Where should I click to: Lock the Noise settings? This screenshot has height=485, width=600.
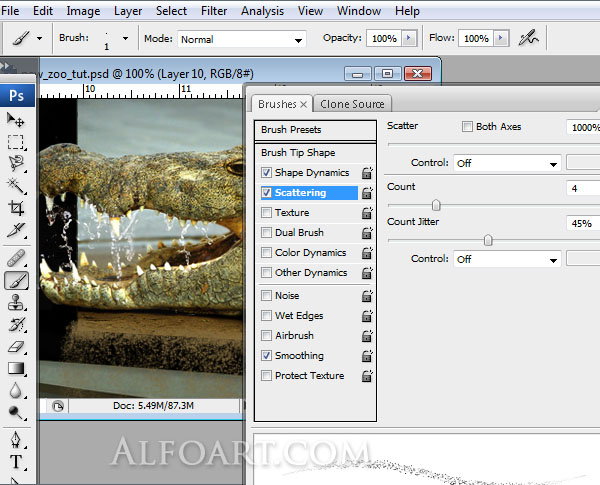(x=367, y=296)
